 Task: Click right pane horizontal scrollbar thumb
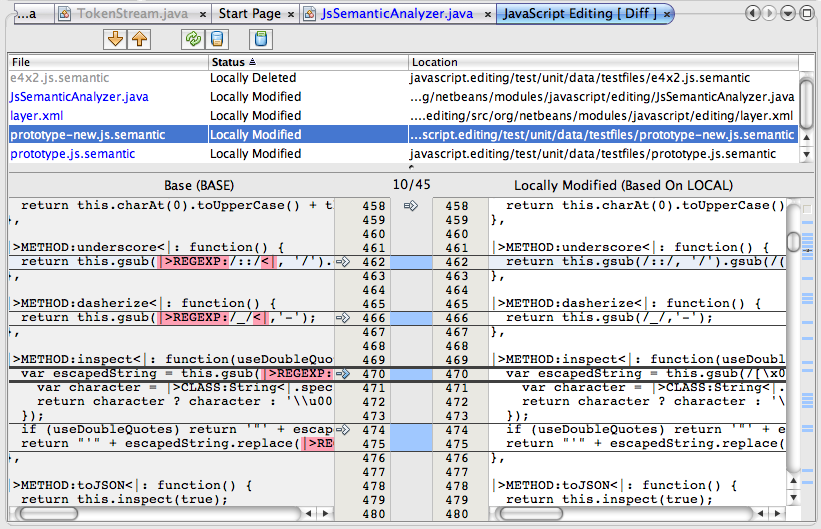tap(531, 514)
